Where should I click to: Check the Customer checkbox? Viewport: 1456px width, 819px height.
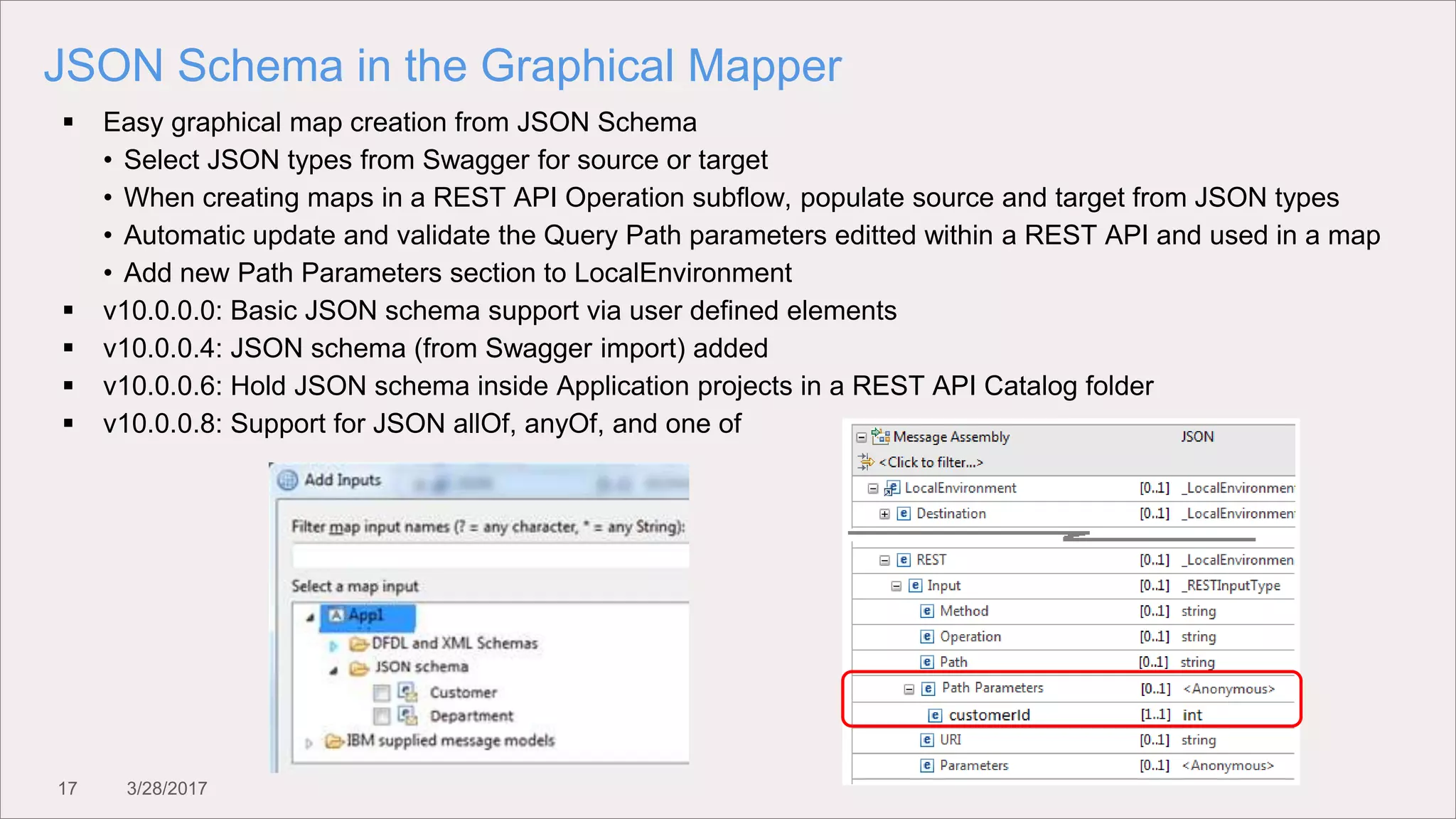point(382,692)
